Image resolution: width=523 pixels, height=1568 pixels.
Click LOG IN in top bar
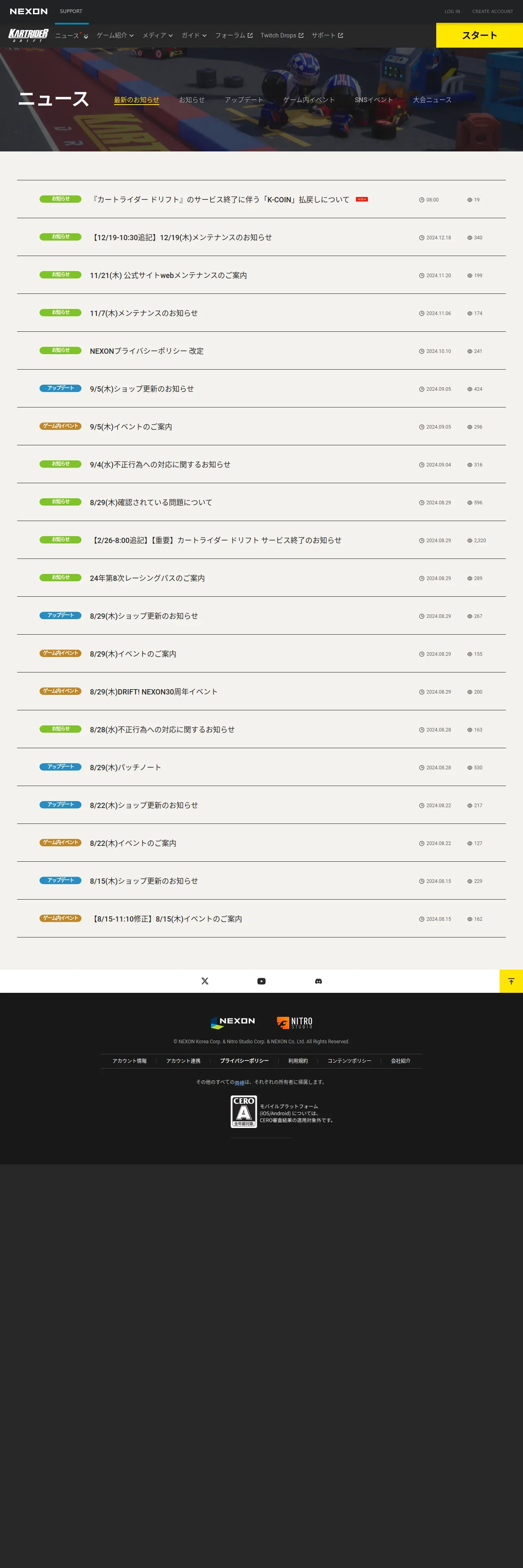pos(453,11)
